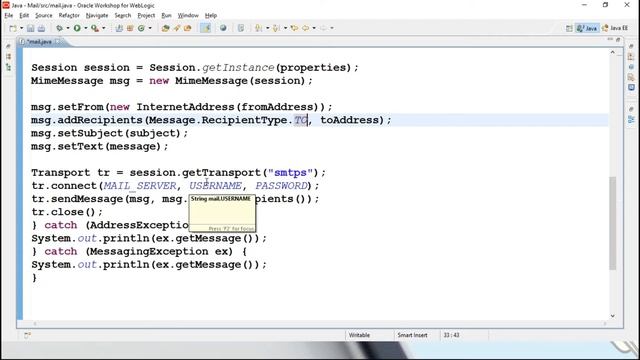640x360 pixels.
Task: Open the Source menu
Action: pos(44,16)
